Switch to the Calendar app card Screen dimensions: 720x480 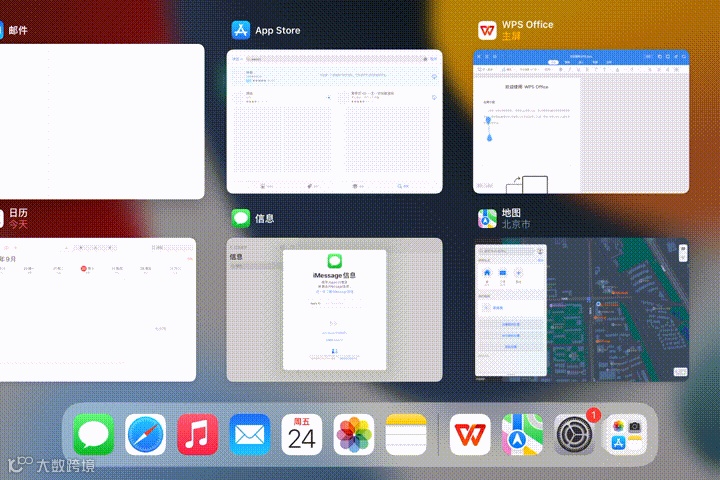coord(98,310)
